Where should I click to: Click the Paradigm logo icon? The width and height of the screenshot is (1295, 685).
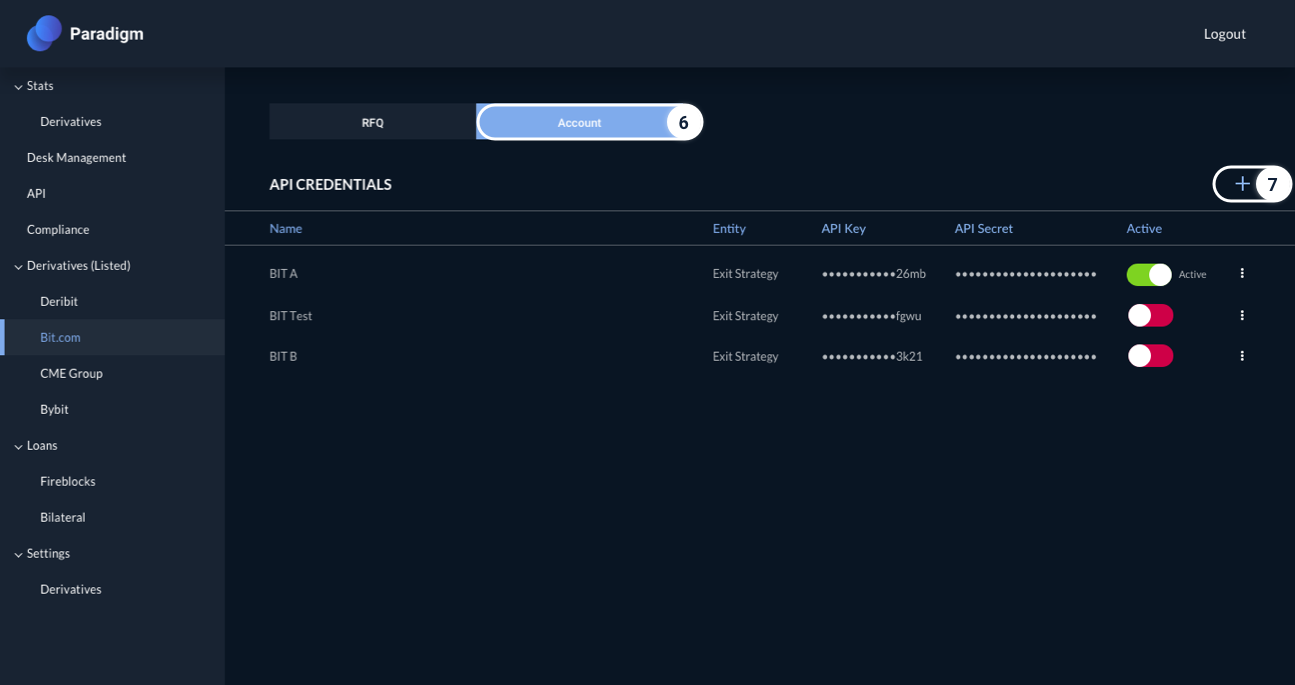click(x=44, y=33)
